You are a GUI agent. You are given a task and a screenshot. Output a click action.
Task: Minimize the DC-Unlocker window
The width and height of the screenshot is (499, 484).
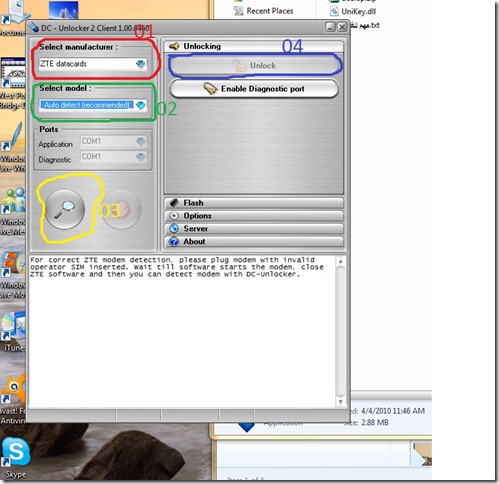(x=330, y=27)
